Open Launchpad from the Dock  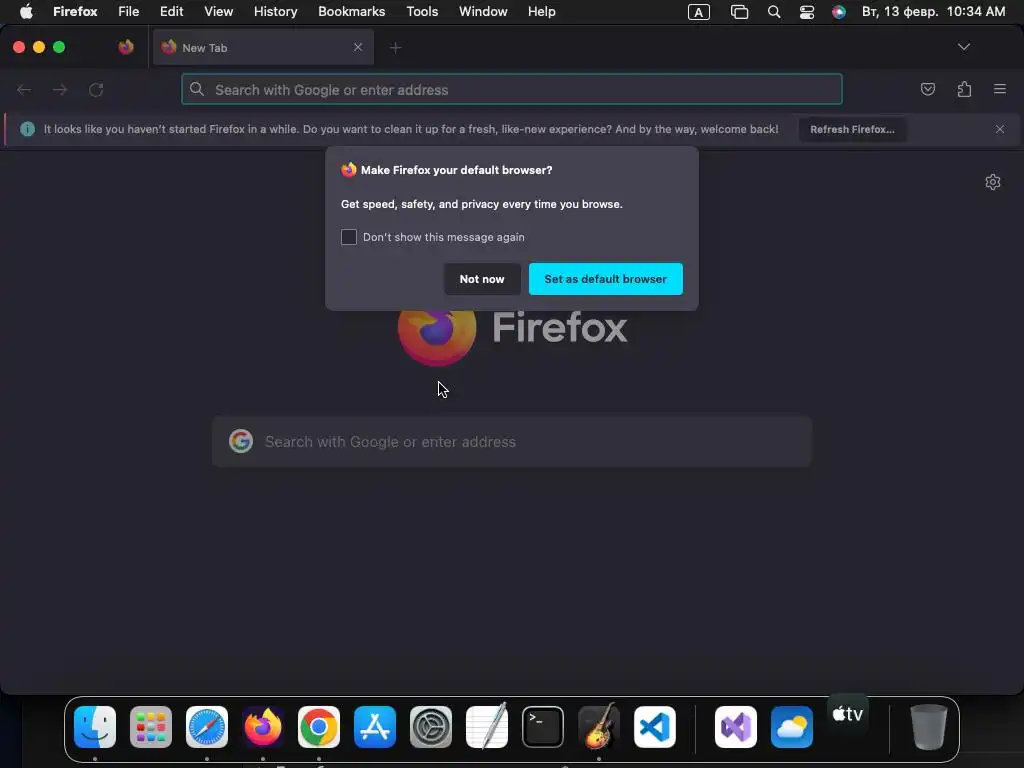click(151, 727)
